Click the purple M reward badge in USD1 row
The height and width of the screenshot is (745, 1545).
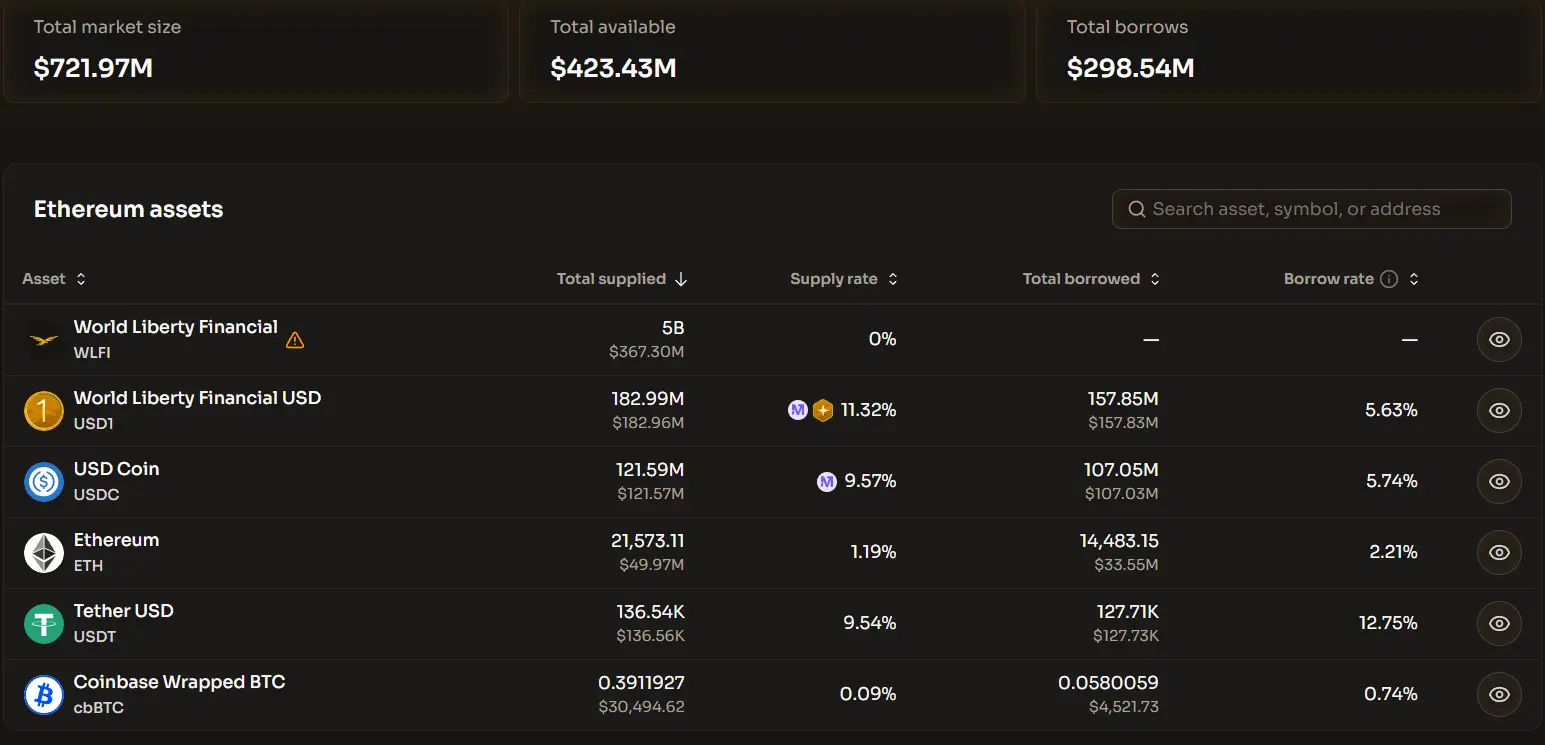[798, 410]
